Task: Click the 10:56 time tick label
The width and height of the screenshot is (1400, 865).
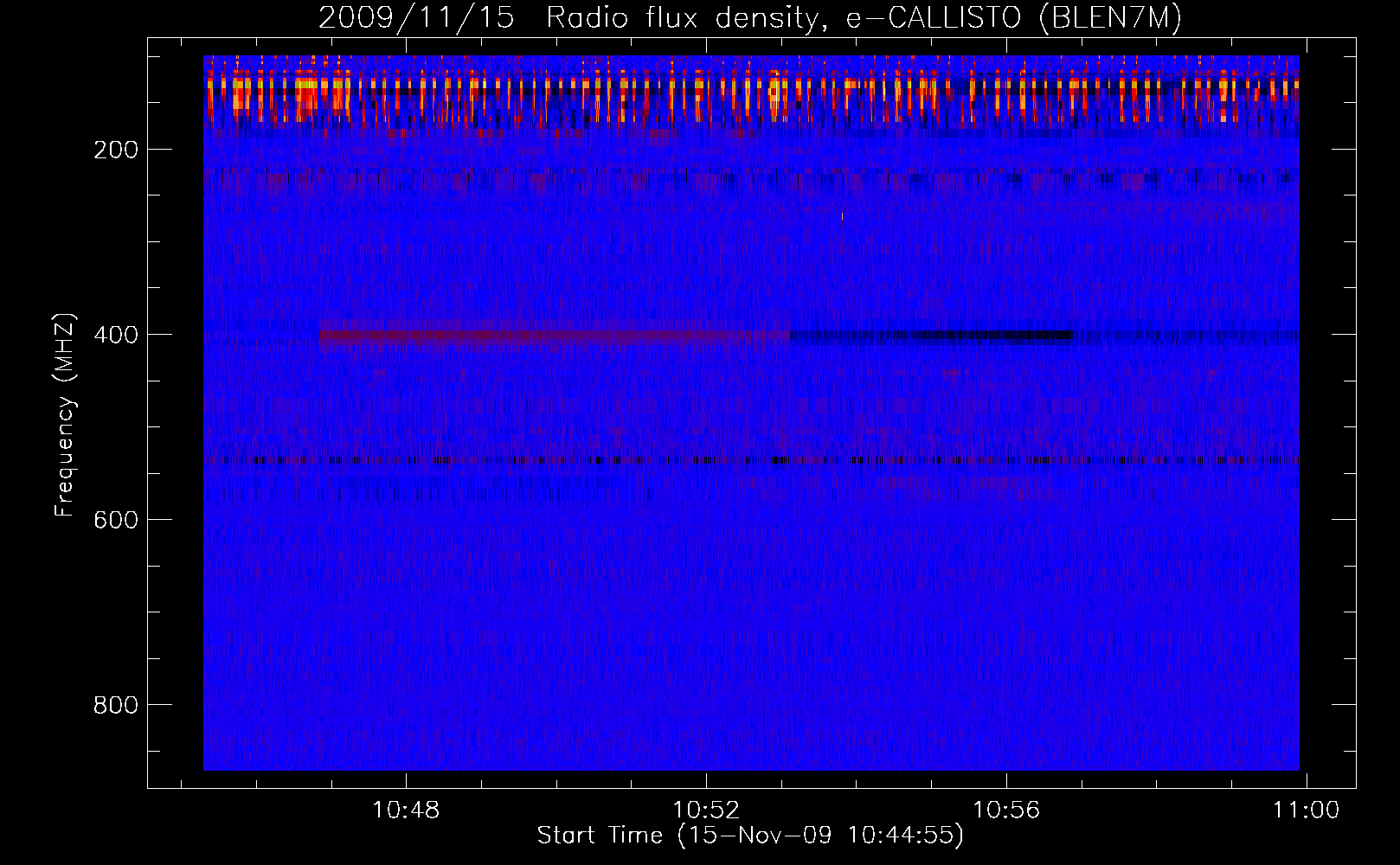Action: (x=1006, y=810)
